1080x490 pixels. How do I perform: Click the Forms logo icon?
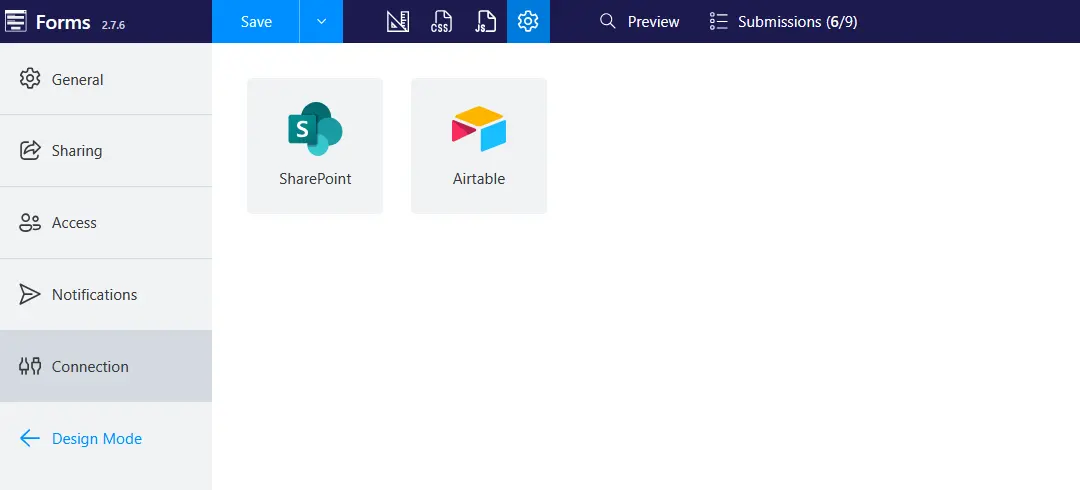(15, 21)
